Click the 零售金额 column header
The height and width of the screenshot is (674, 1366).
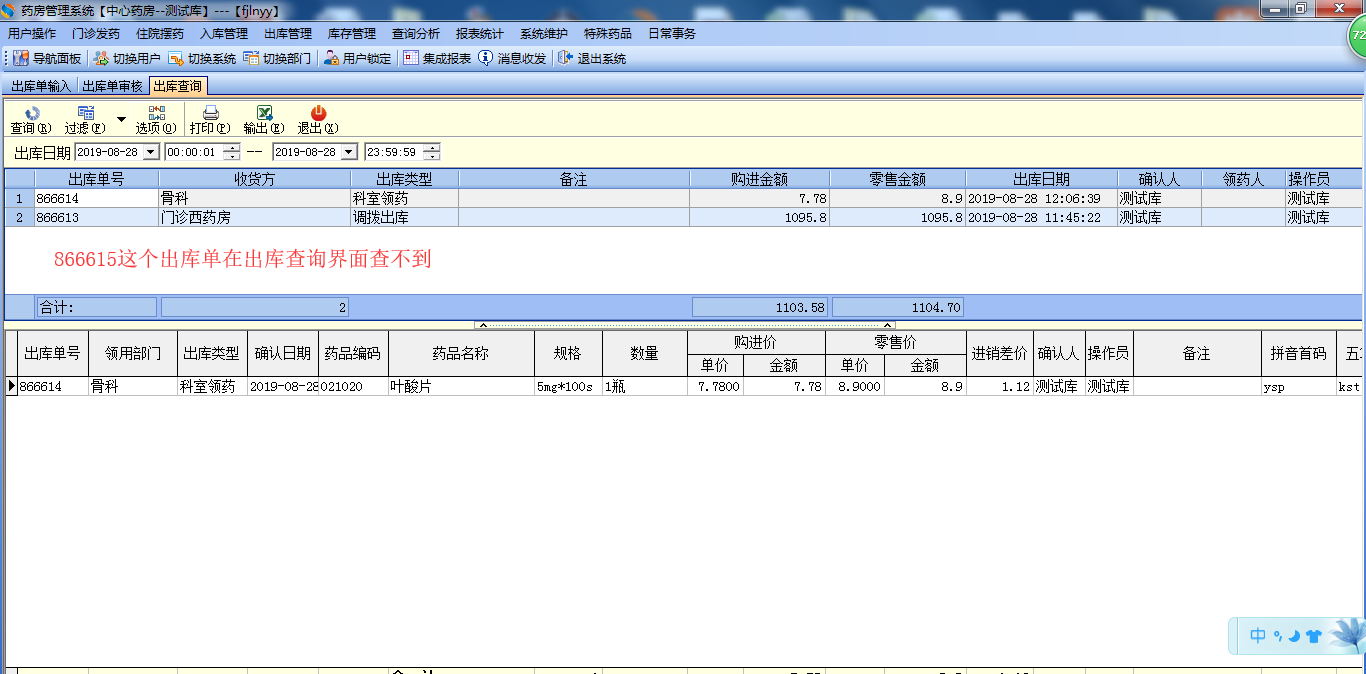[897, 179]
